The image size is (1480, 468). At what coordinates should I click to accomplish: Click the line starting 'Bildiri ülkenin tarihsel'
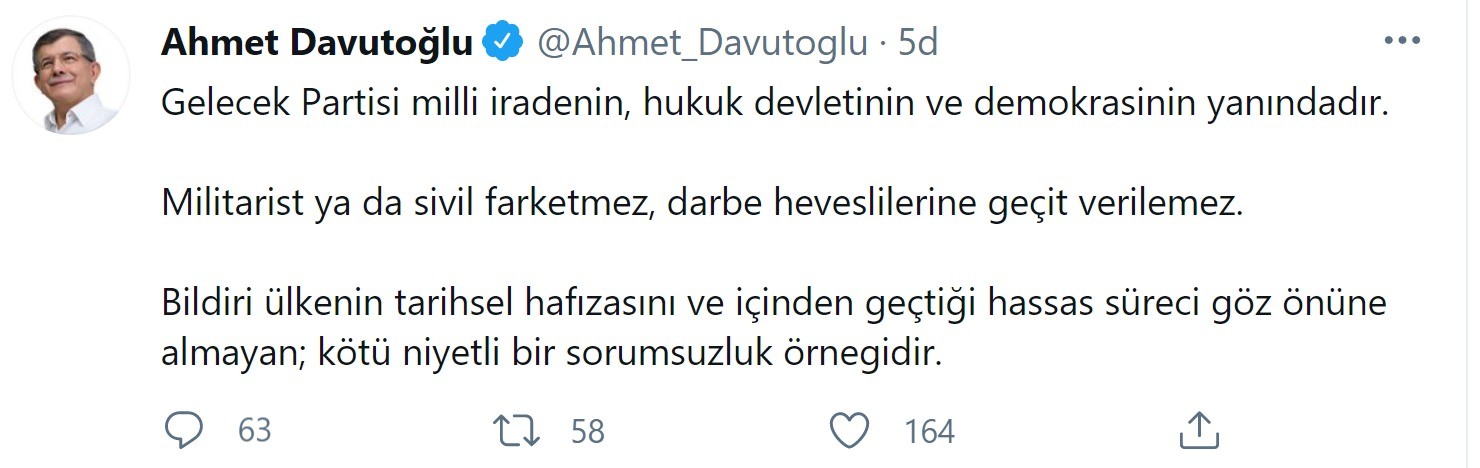click(x=773, y=305)
